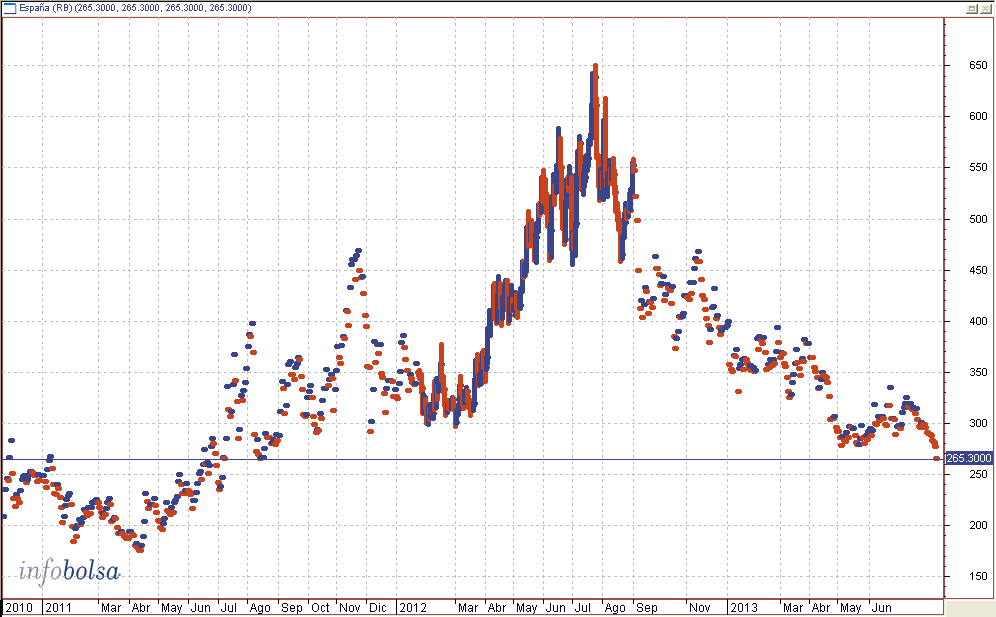Maximize the España chart window
Screen dimensions: 996x617
coord(972,8)
